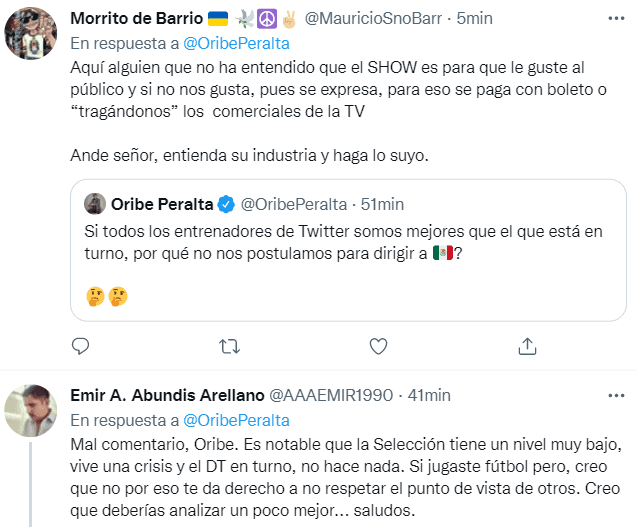
Task: Click the reply icon under Morrito's tweet
Action: point(82,347)
